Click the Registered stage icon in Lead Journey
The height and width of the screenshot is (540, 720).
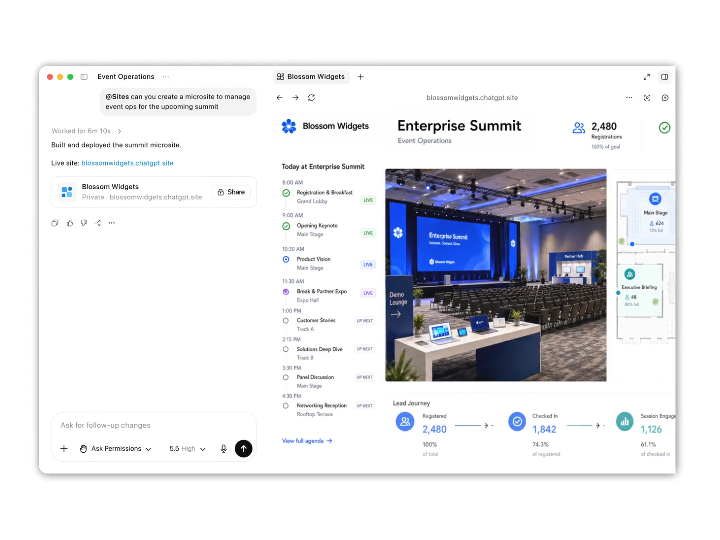click(x=405, y=422)
